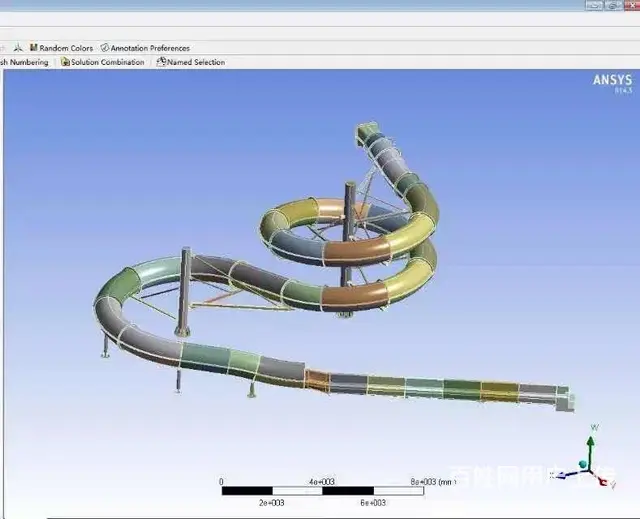This screenshot has width=640, height=519.
Task: Click the green upward axis arrow of the triad
Action: pos(591,452)
